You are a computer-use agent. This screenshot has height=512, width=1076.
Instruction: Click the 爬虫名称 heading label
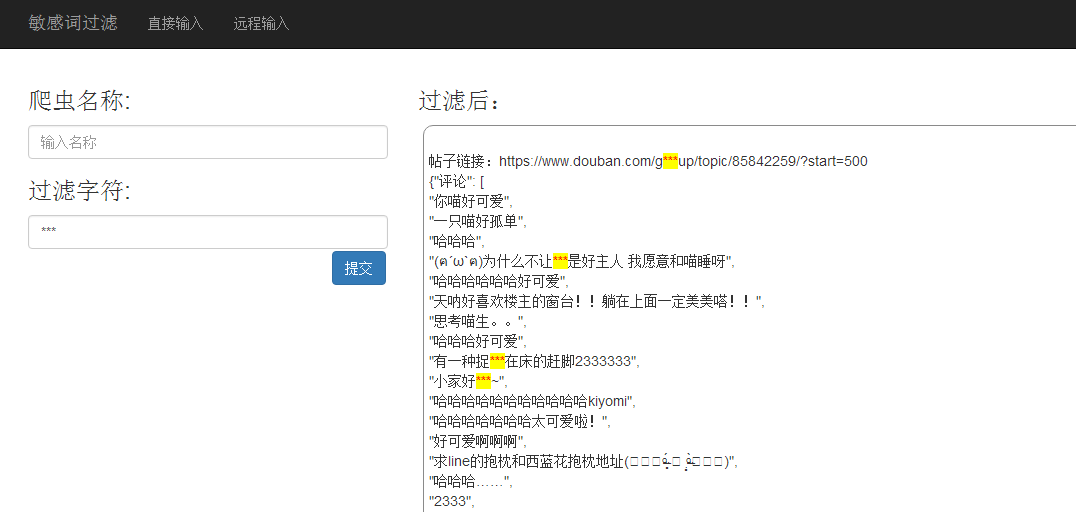click(79, 101)
